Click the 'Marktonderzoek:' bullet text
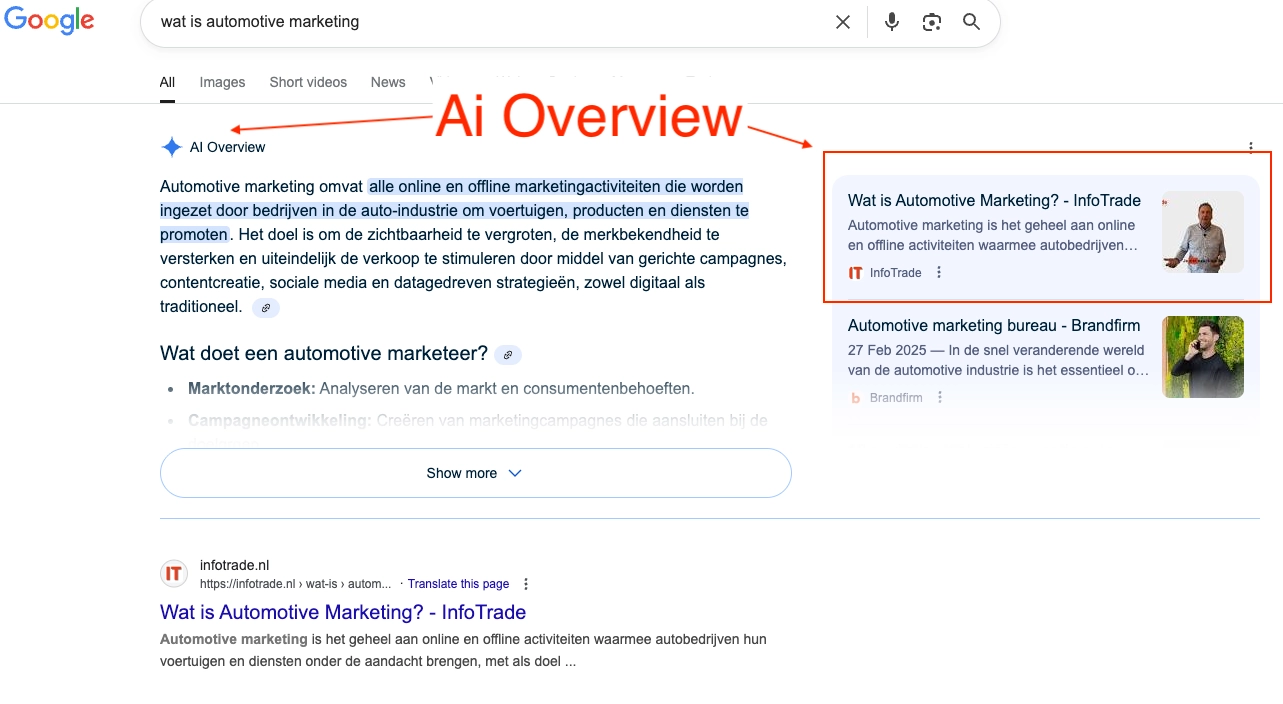Image resolution: width=1283 pixels, height=704 pixels. pos(252,388)
